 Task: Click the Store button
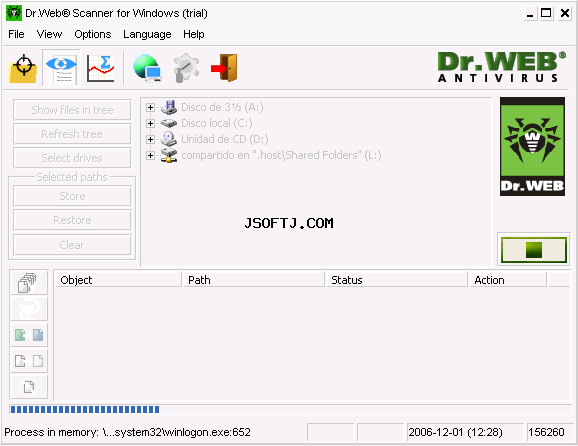(72, 196)
